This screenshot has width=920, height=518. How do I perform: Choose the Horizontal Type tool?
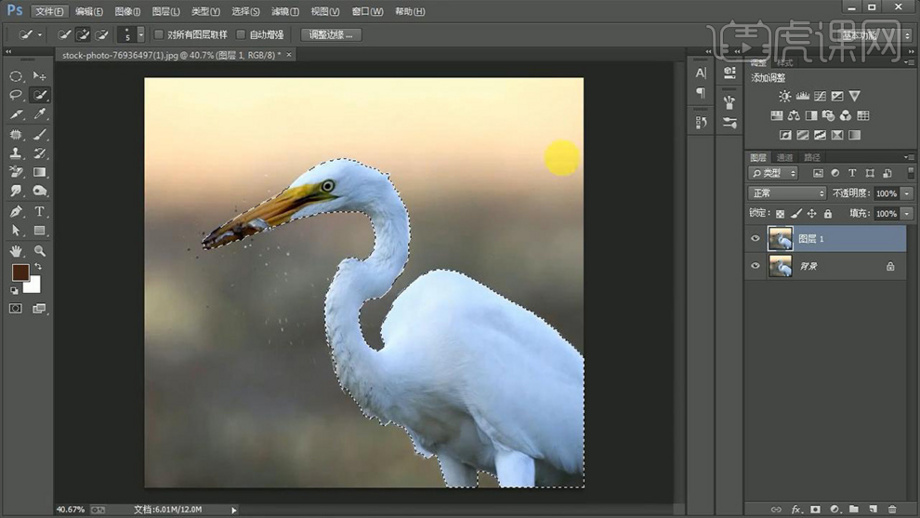(40, 212)
